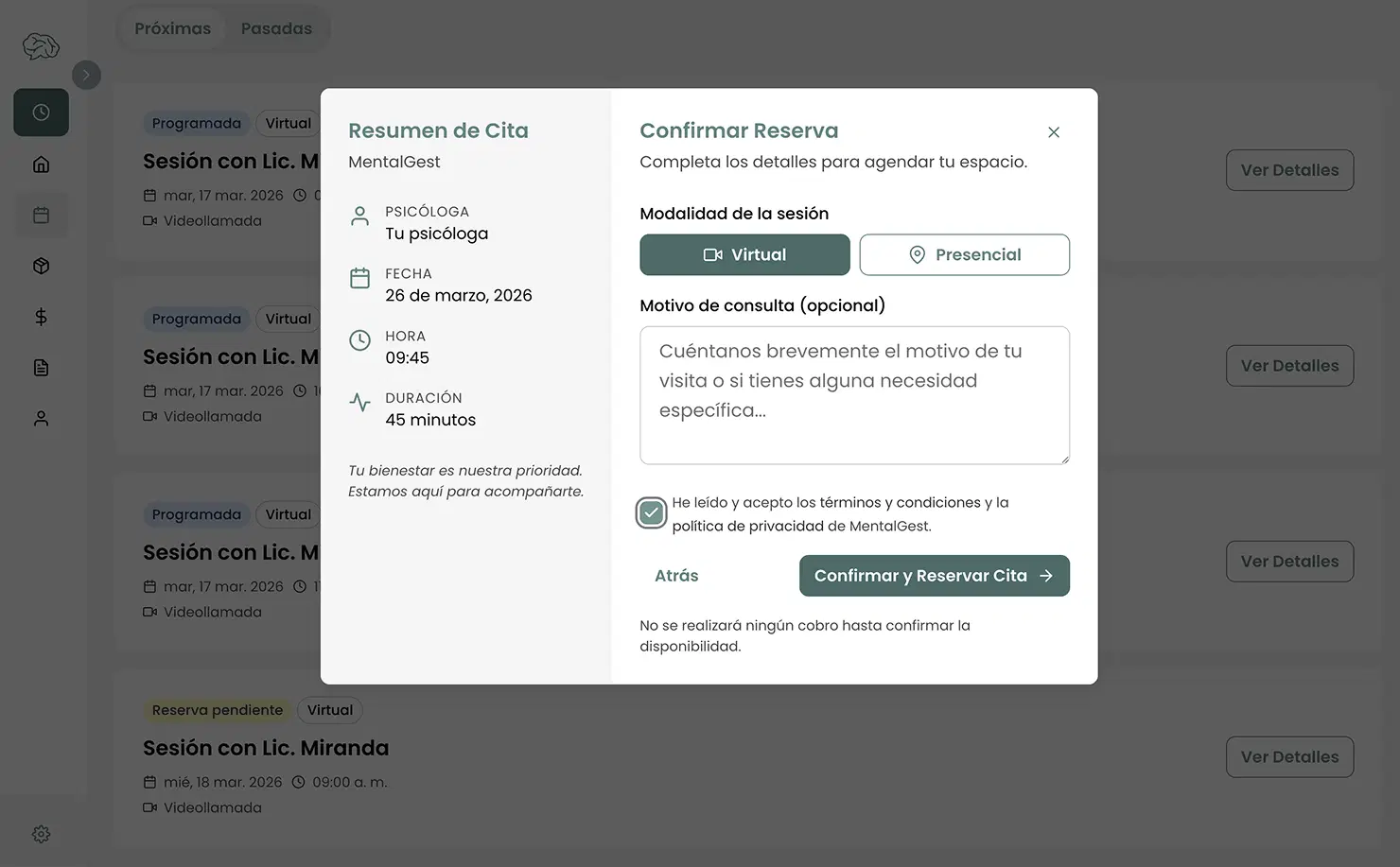This screenshot has width=1400, height=867.
Task: Click Confirmar y Reservar Cita
Action: coord(934,576)
